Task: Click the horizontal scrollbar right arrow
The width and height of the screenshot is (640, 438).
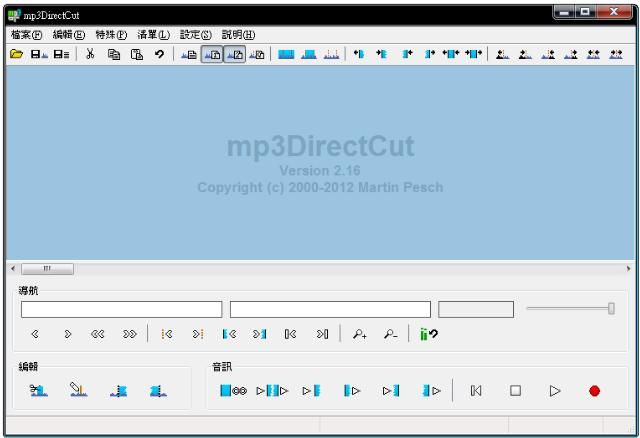Action: click(628, 269)
